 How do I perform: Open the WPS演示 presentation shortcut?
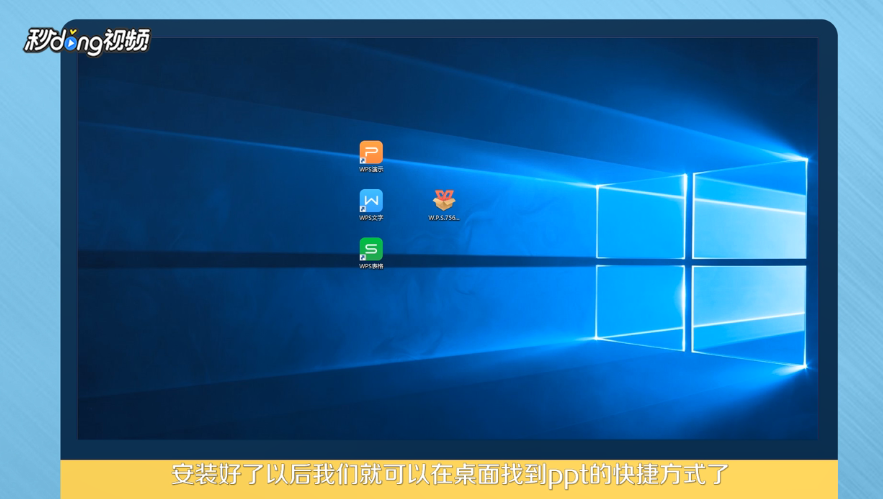[371, 152]
